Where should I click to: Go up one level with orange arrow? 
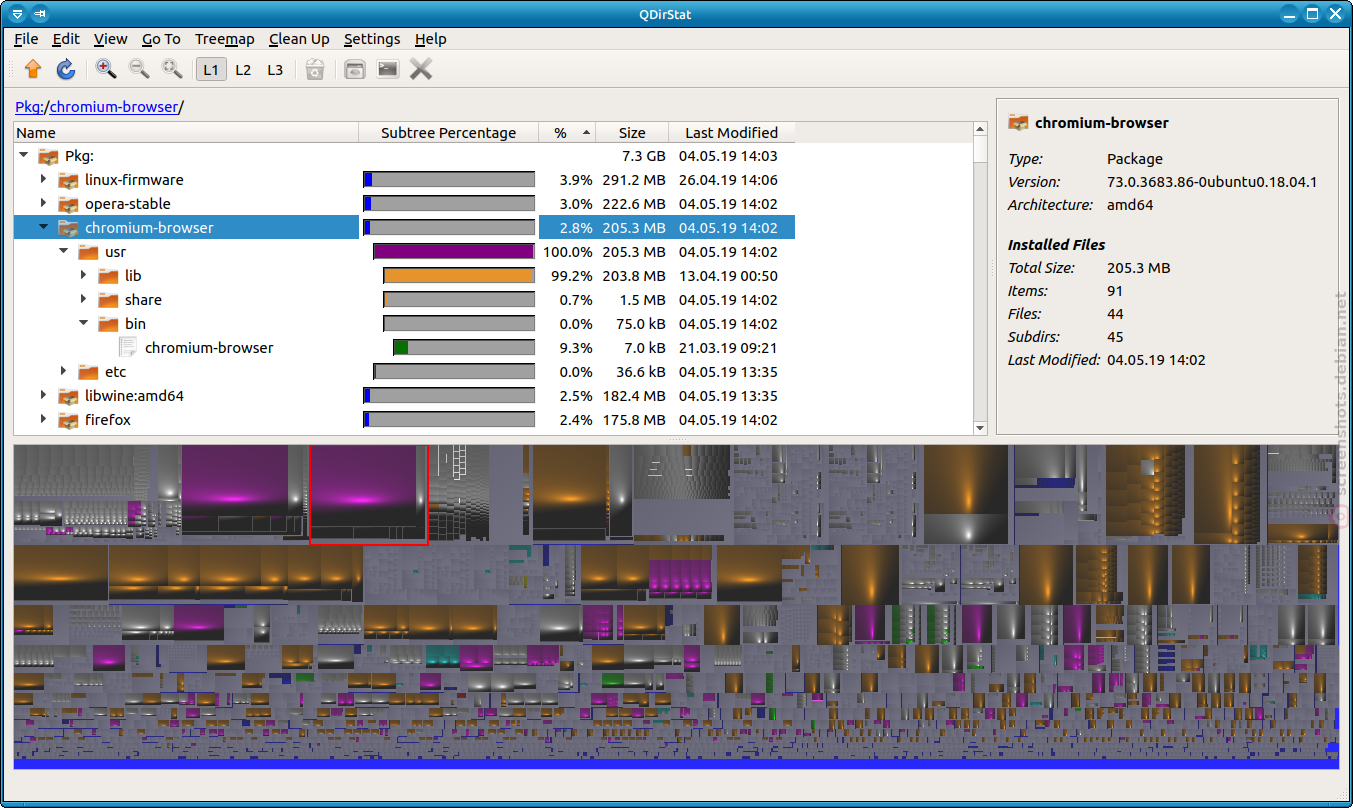pos(33,69)
